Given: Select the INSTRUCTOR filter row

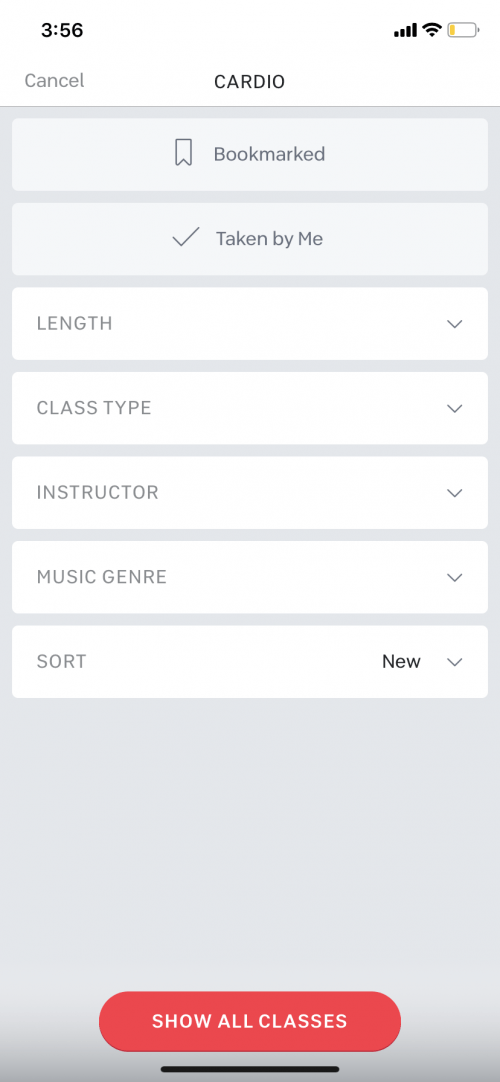Looking at the screenshot, I should (x=250, y=493).
